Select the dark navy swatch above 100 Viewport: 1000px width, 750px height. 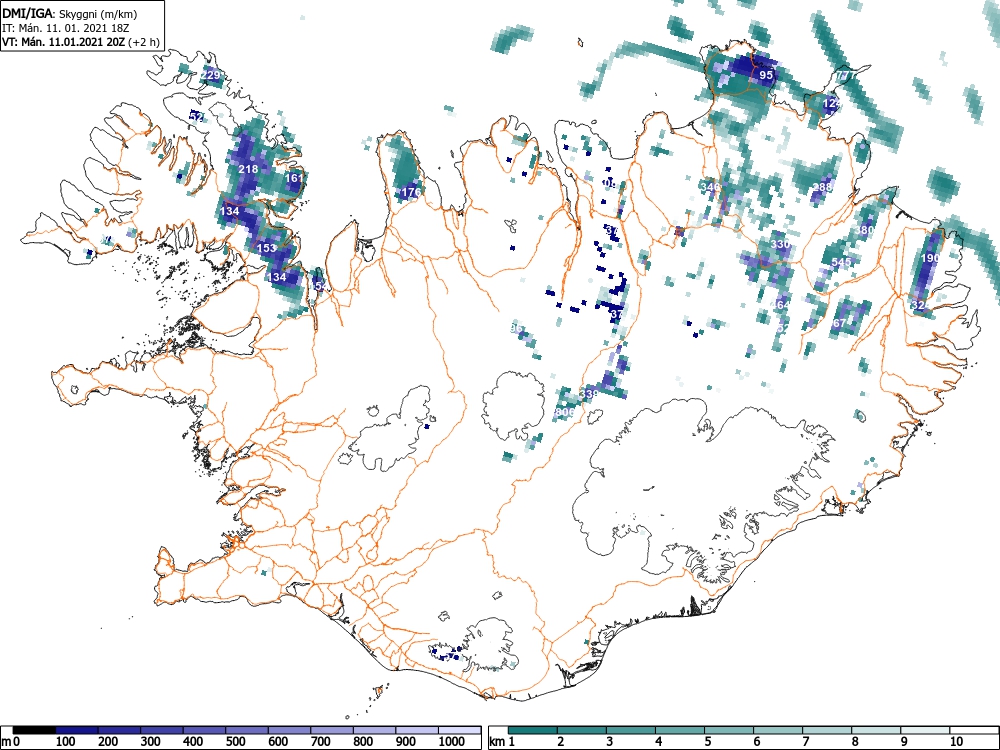coord(77,729)
